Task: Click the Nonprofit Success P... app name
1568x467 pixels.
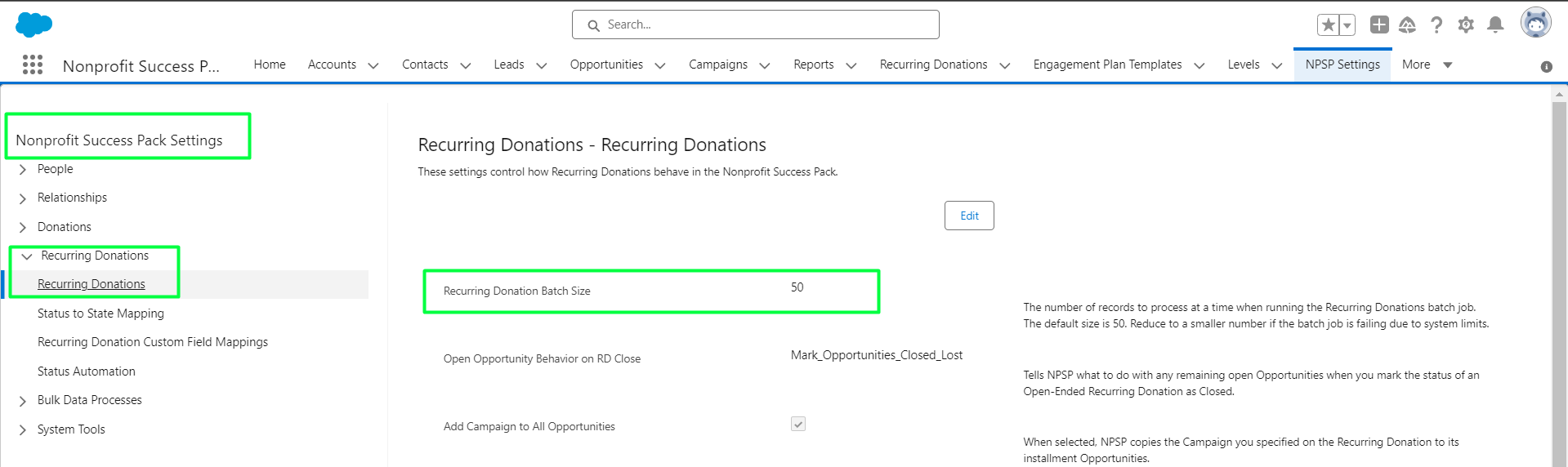Action: pos(141,66)
